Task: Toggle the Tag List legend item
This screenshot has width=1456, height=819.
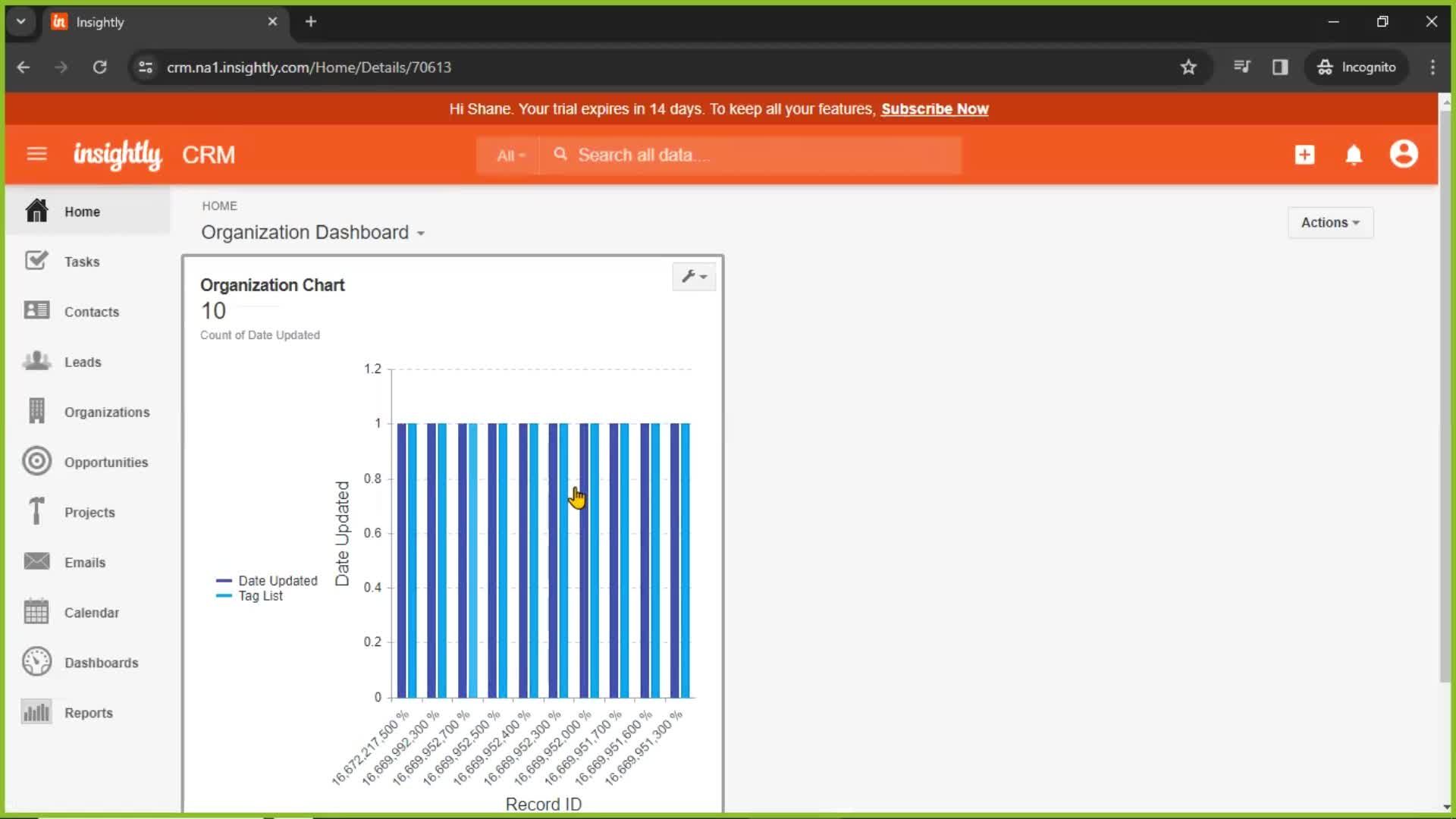Action: coord(259,596)
